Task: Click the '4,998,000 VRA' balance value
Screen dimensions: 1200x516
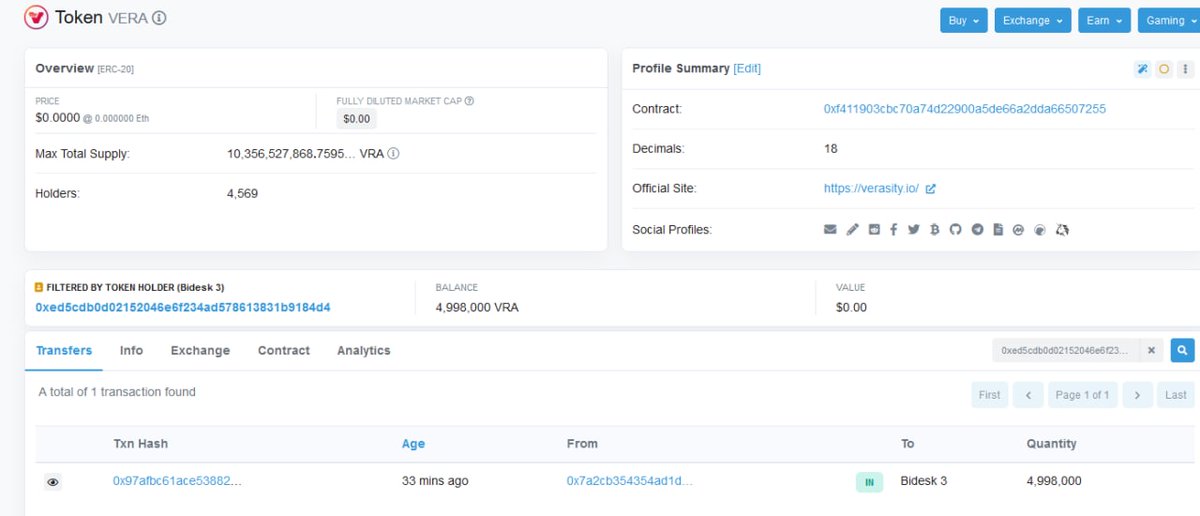Action: (x=477, y=308)
